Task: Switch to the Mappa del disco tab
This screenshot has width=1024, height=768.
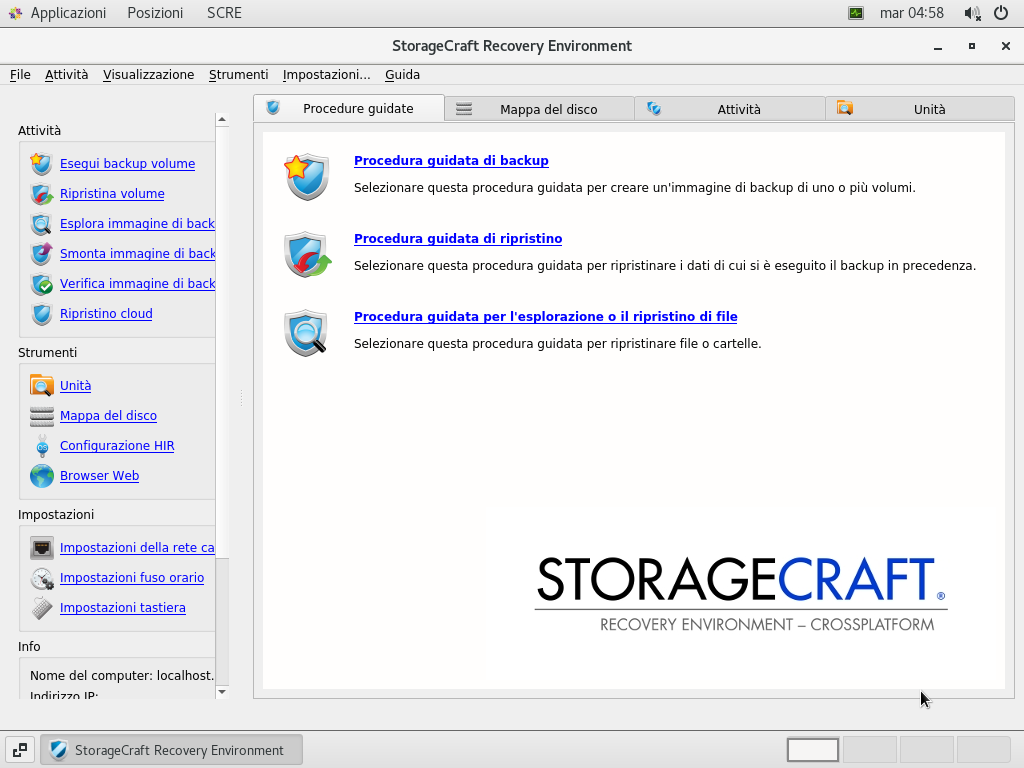Action: (x=539, y=109)
